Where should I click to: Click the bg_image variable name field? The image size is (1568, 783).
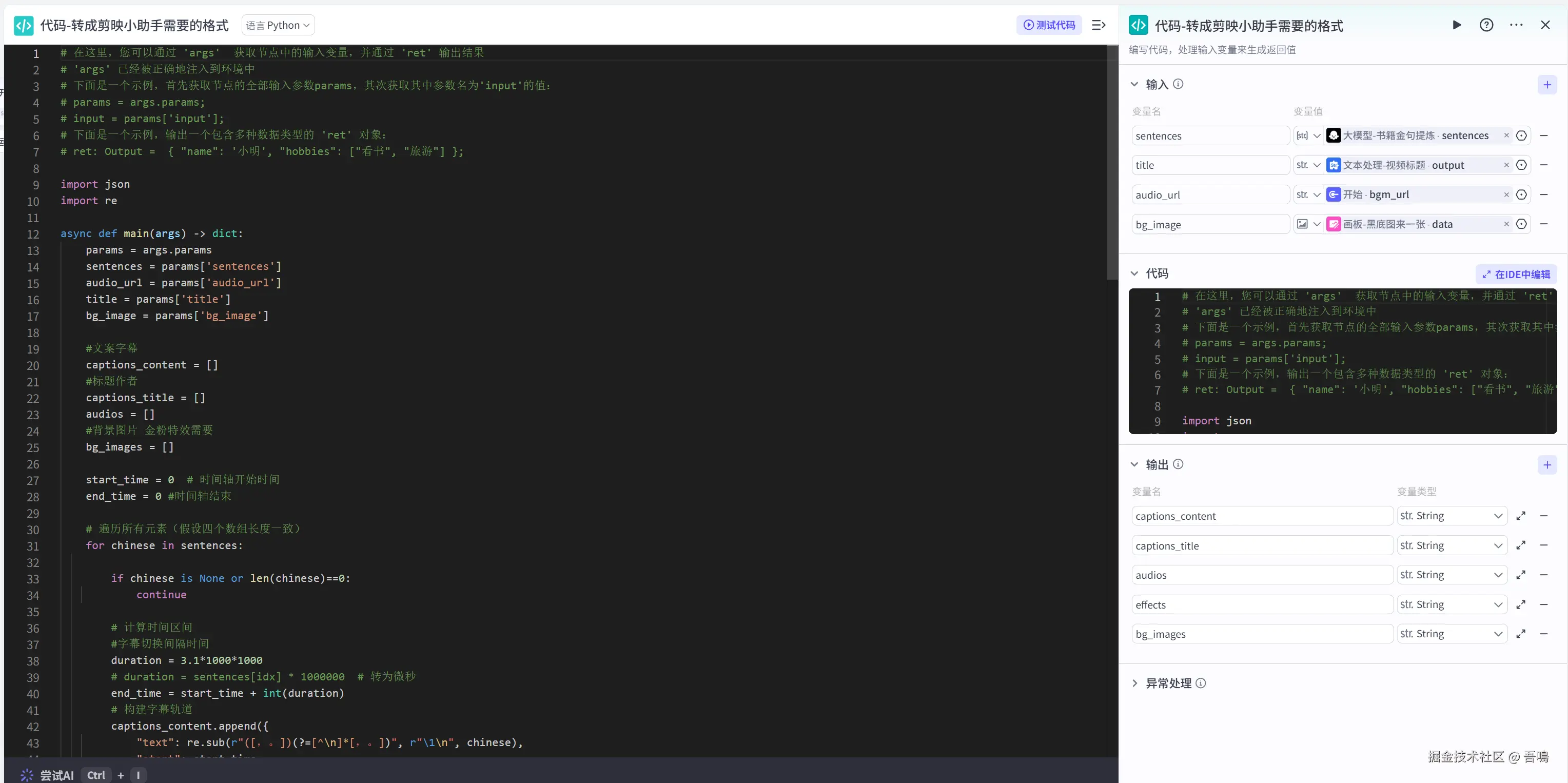[1209, 225]
